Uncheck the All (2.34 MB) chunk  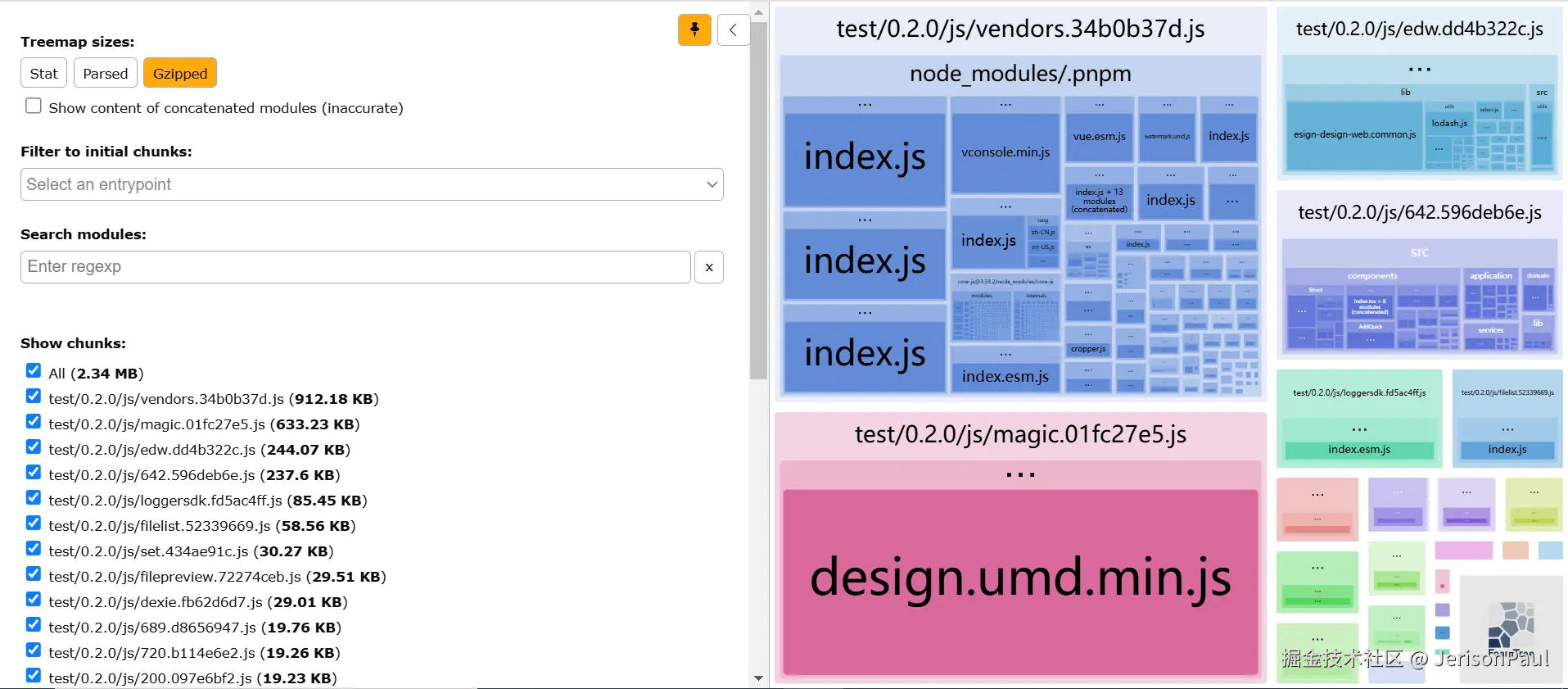[34, 370]
